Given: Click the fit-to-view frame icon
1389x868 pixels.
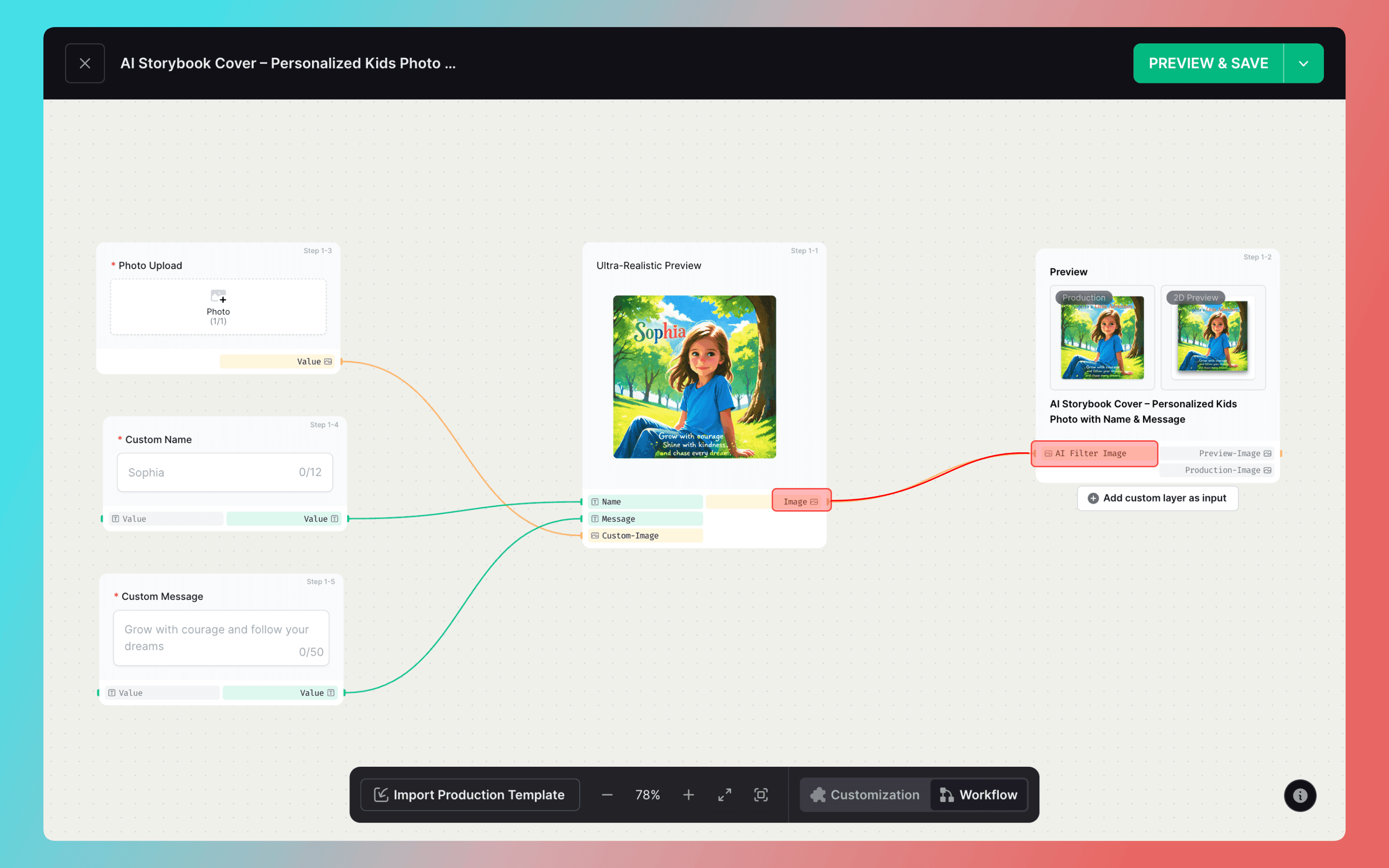Looking at the screenshot, I should (761, 795).
